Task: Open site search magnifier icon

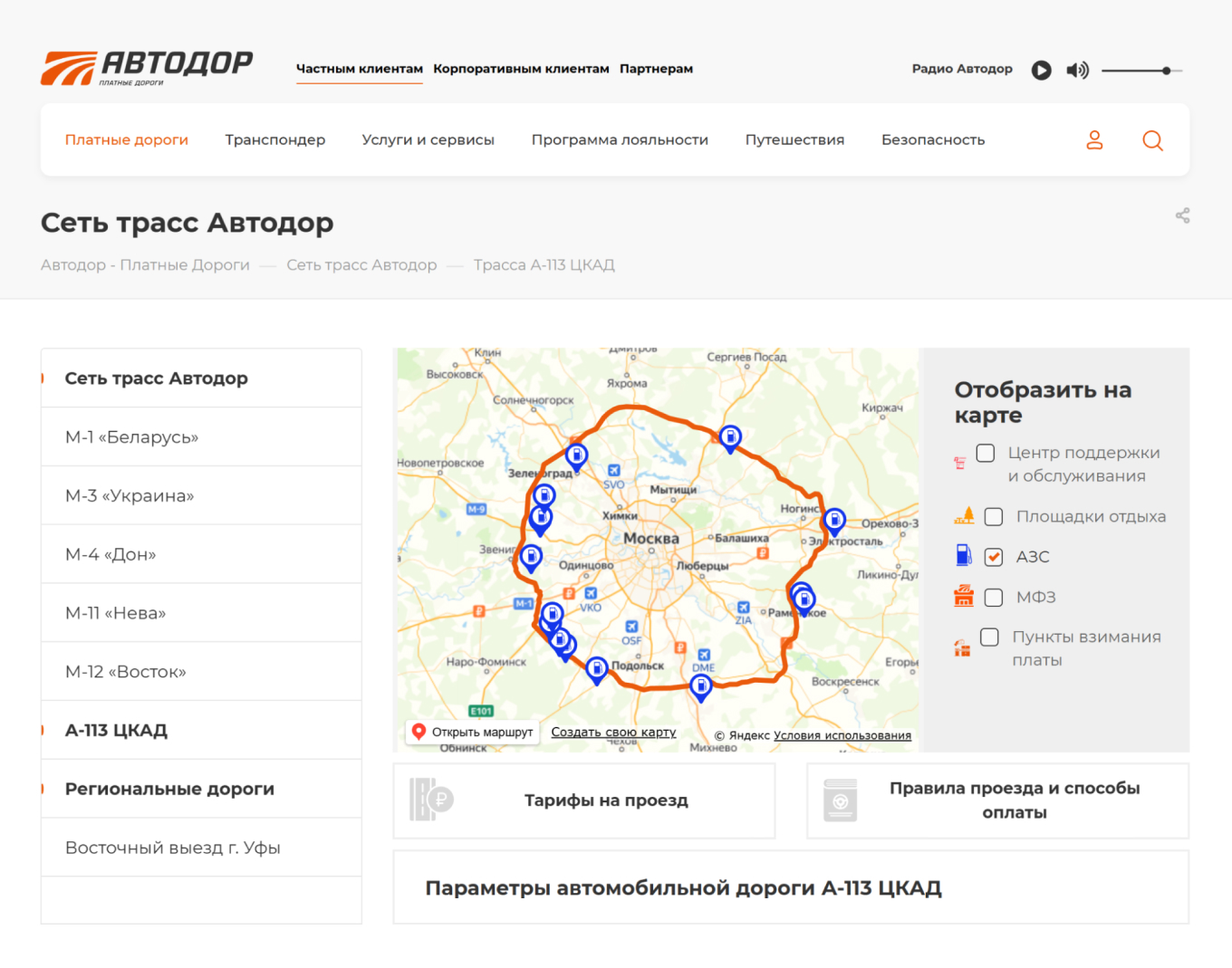Action: pos(1152,140)
